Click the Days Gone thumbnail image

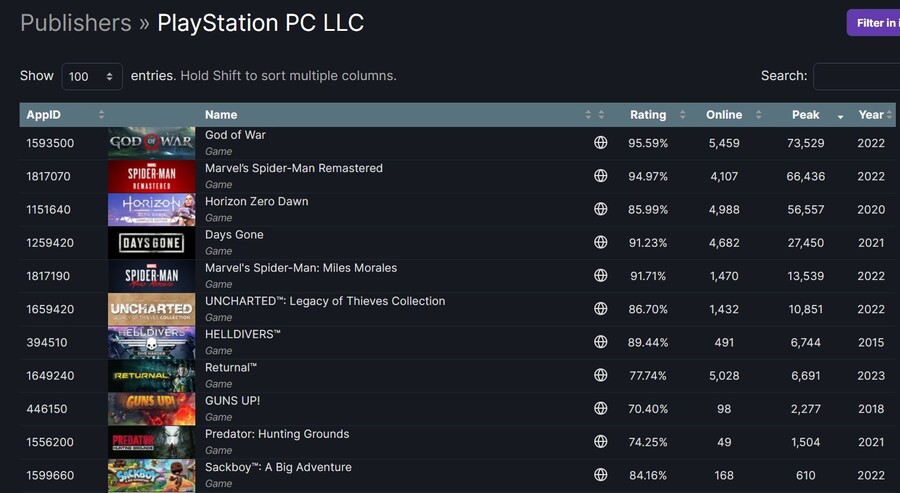(x=151, y=243)
